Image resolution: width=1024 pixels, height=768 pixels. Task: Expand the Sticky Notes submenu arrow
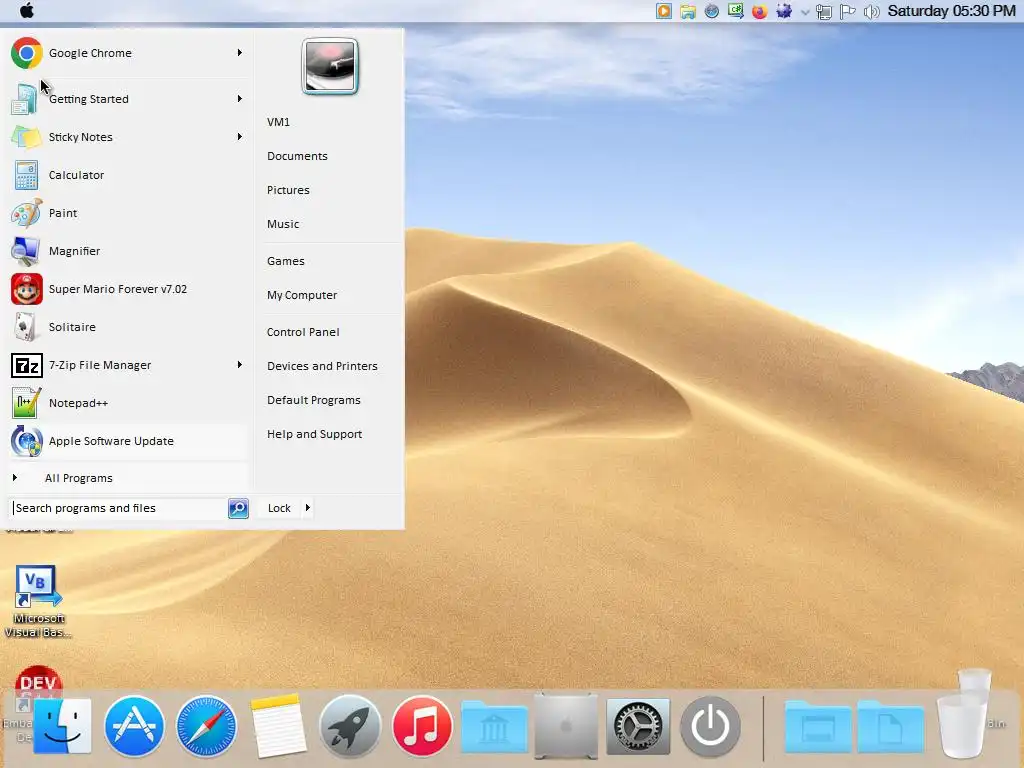click(240, 137)
